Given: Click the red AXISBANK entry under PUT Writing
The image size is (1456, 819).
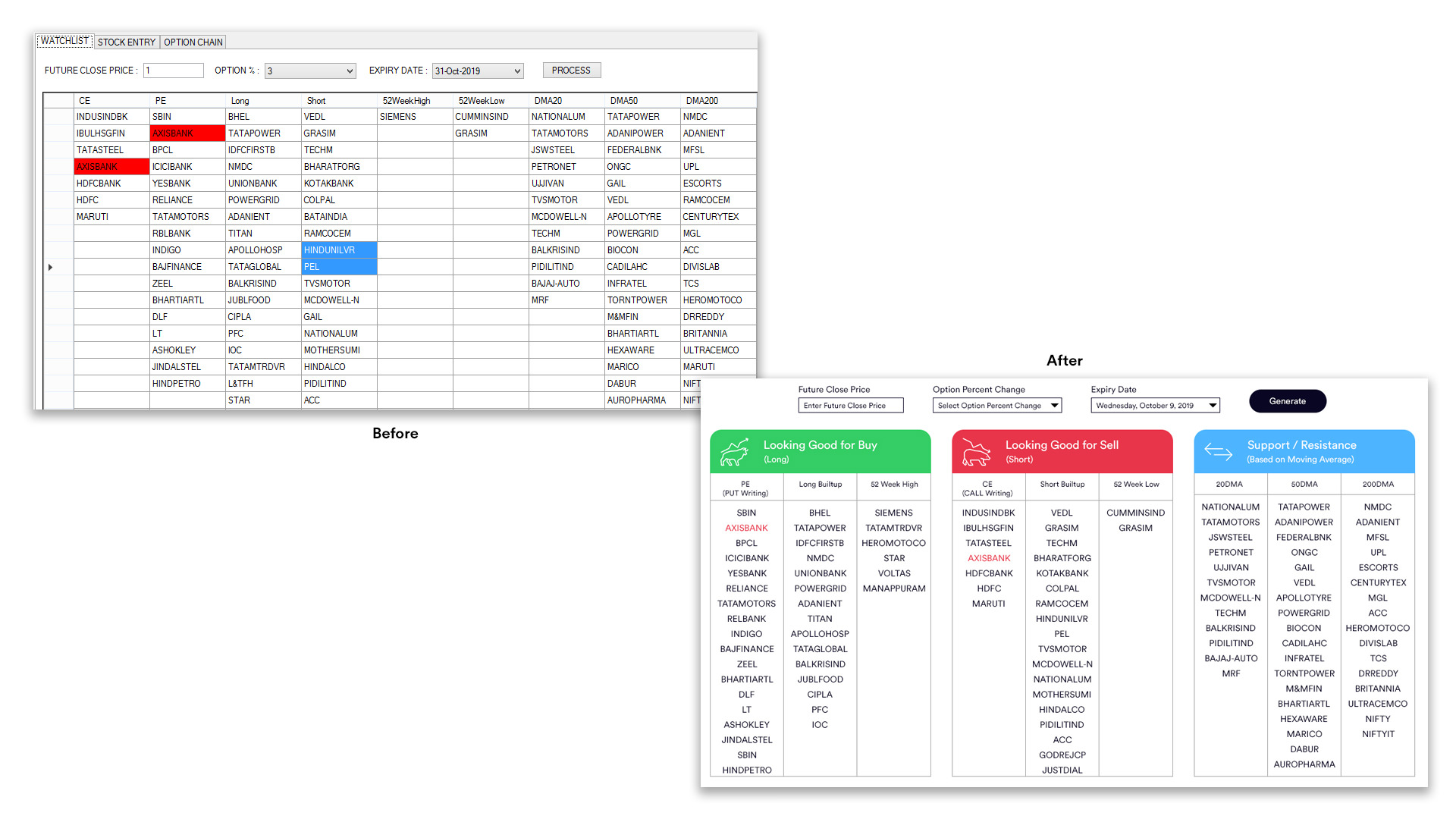Looking at the screenshot, I should pyautogui.click(x=746, y=528).
